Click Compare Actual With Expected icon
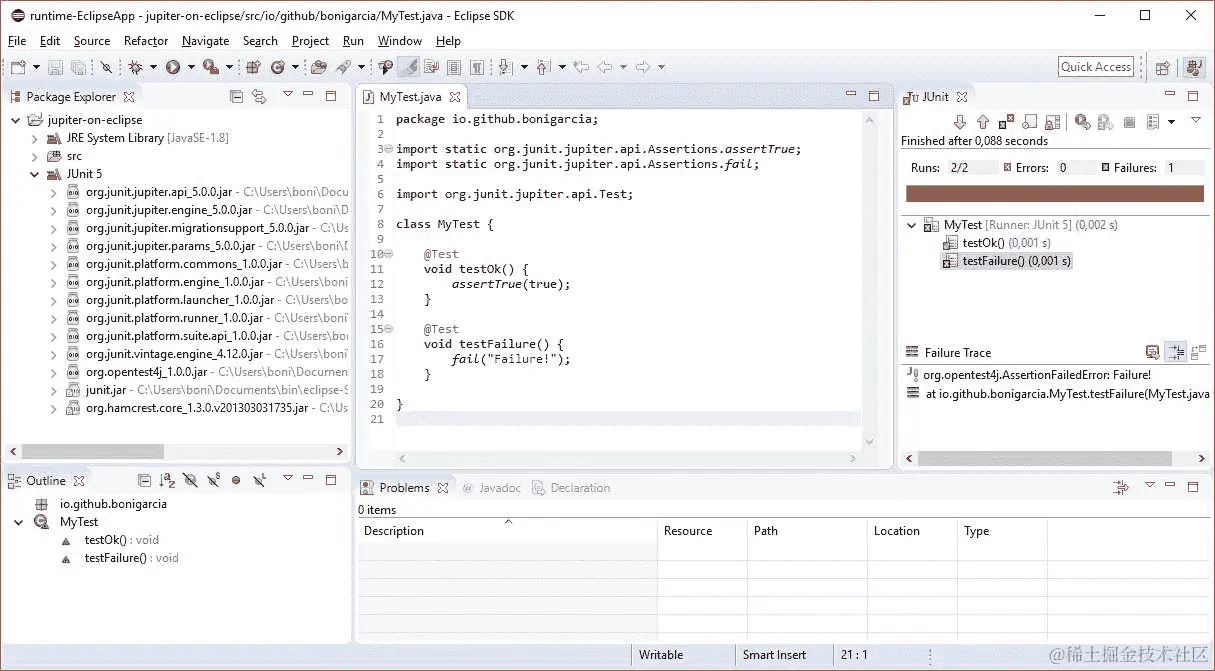The height and width of the screenshot is (671, 1215). 1198,352
